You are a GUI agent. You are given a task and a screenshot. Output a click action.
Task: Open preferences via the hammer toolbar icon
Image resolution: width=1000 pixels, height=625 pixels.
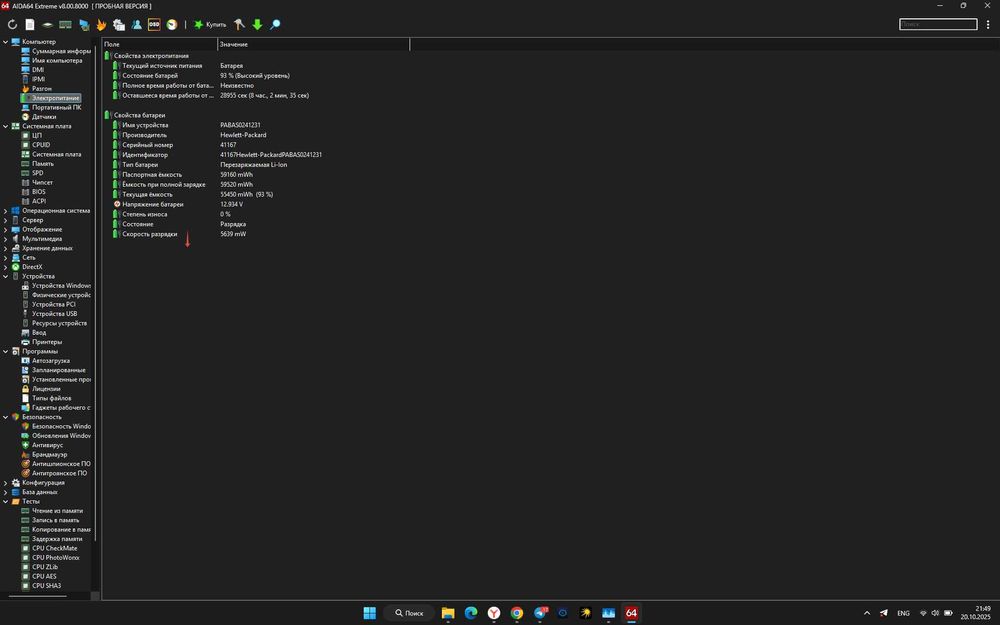pos(239,24)
